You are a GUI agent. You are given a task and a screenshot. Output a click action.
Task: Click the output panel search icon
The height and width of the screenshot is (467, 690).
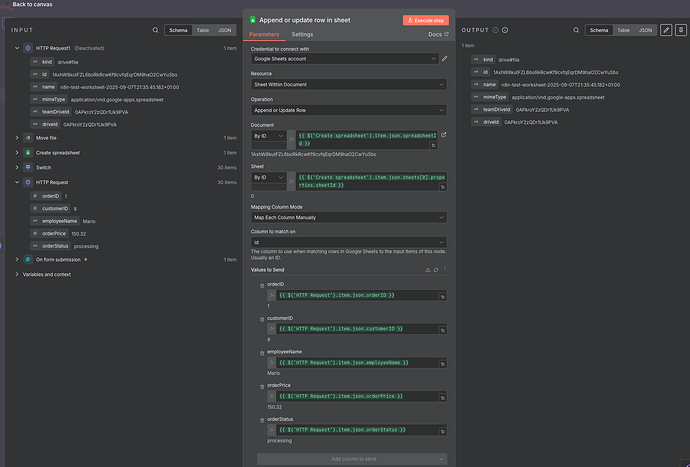[576, 31]
